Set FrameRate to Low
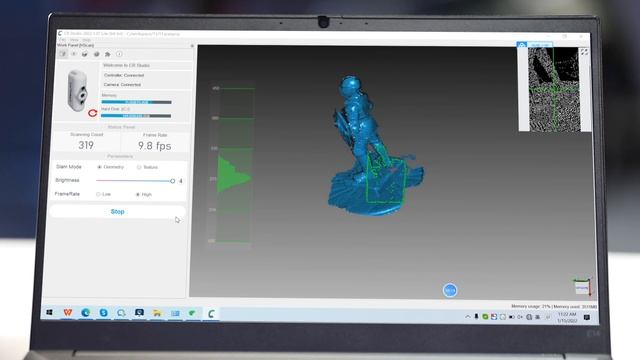Image resolution: width=640 pixels, height=360 pixels. [98, 194]
